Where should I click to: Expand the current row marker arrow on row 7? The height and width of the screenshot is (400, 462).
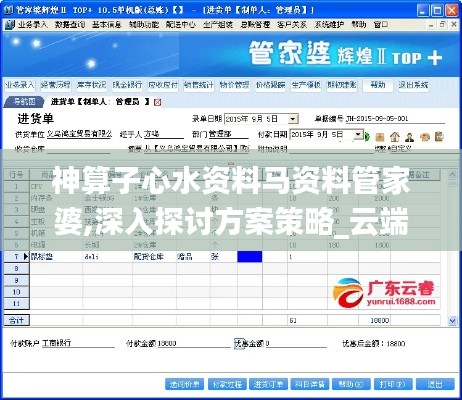click(26, 257)
